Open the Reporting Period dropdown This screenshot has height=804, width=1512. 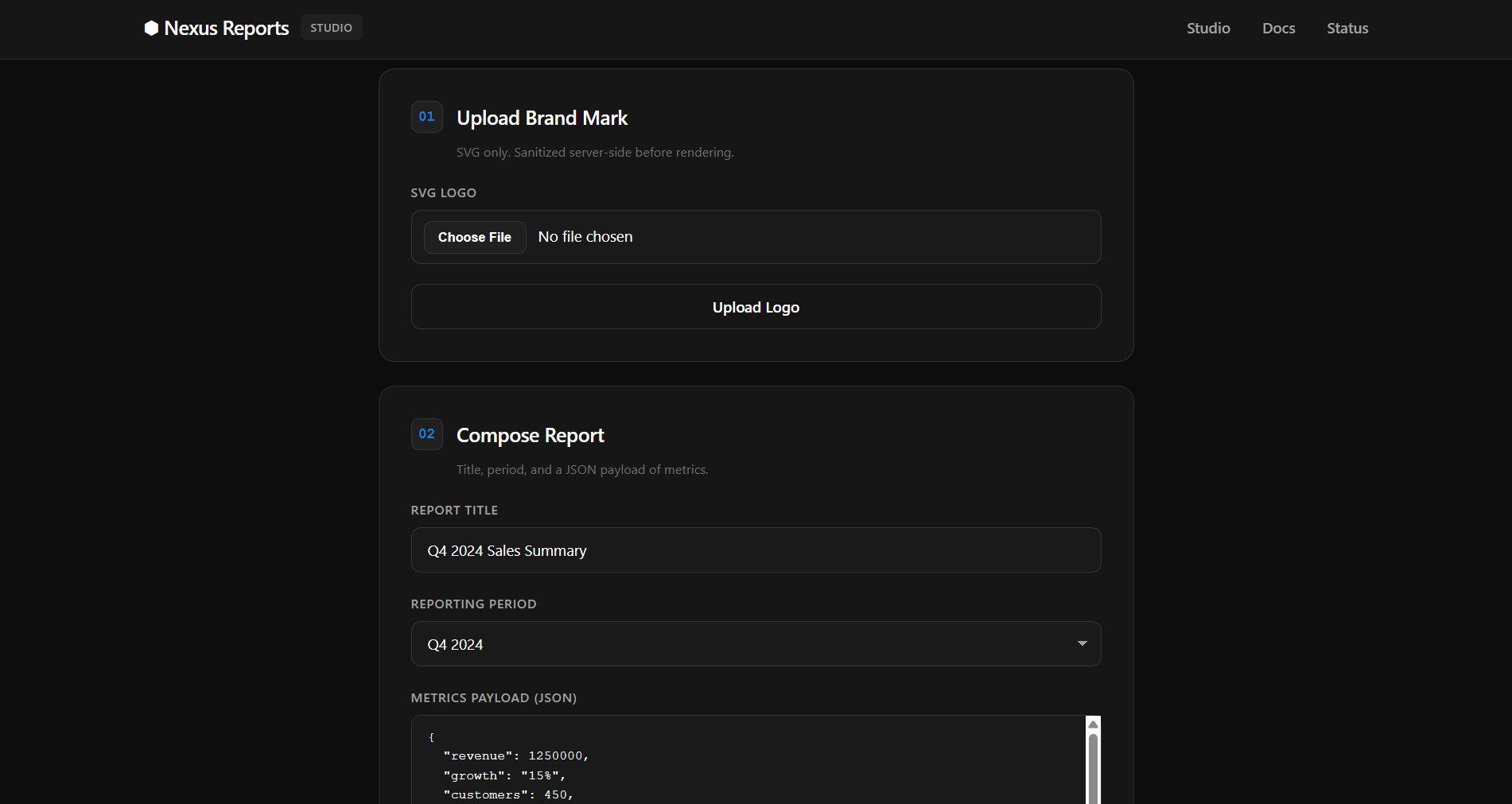pyautogui.click(x=756, y=644)
